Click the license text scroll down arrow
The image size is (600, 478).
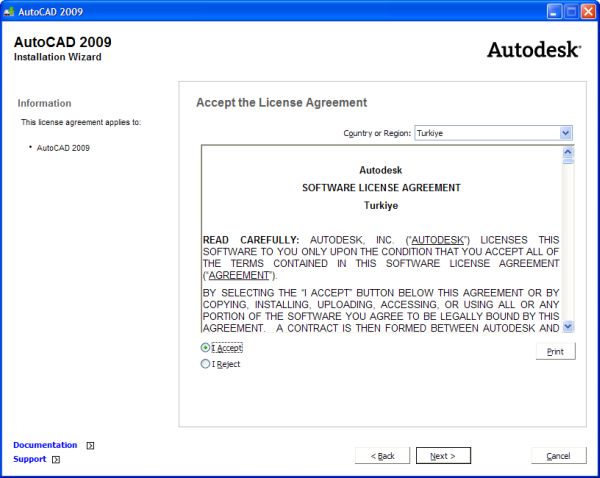(568, 326)
